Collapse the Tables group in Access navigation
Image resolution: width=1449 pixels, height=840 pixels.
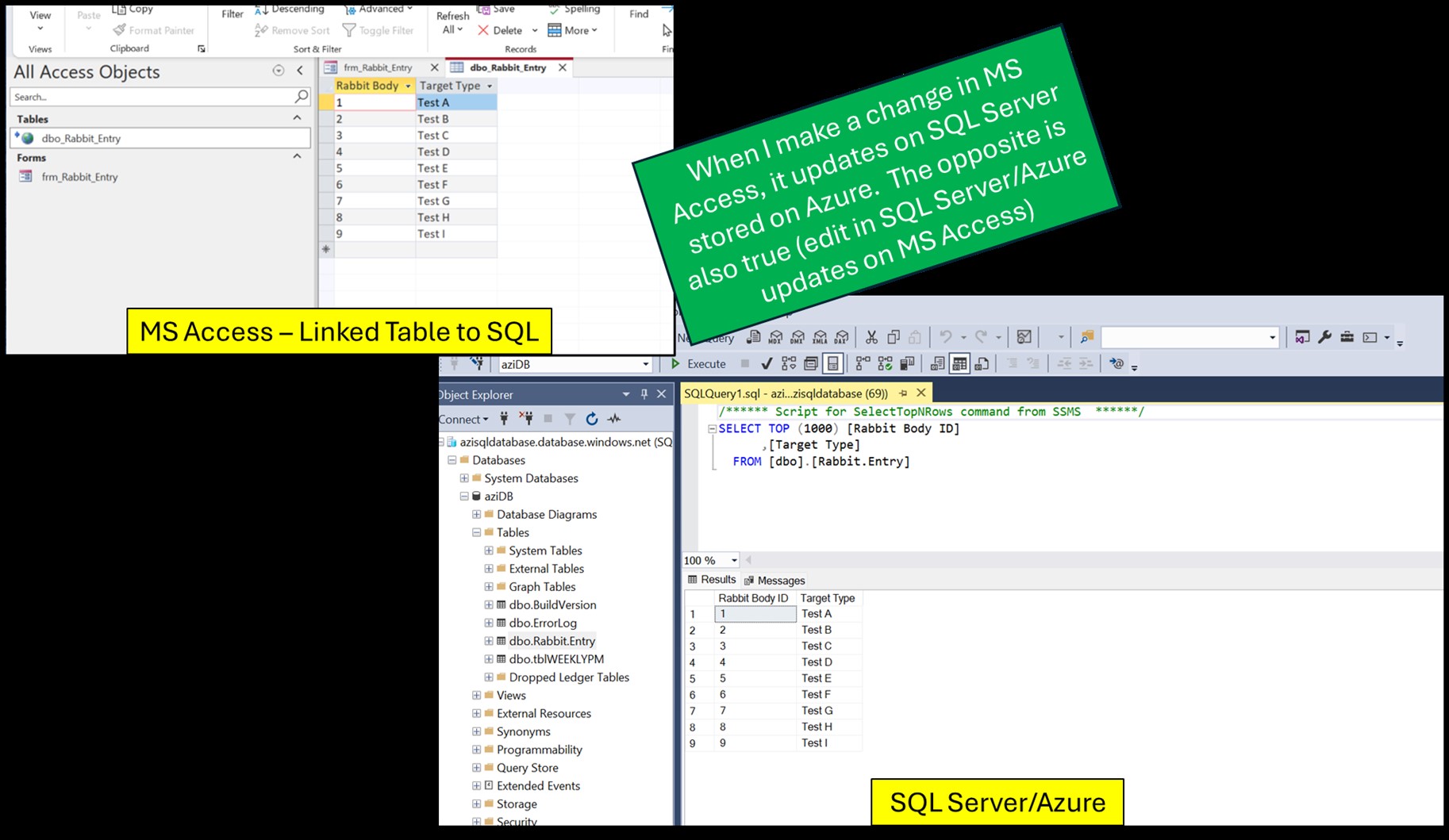coord(297,118)
